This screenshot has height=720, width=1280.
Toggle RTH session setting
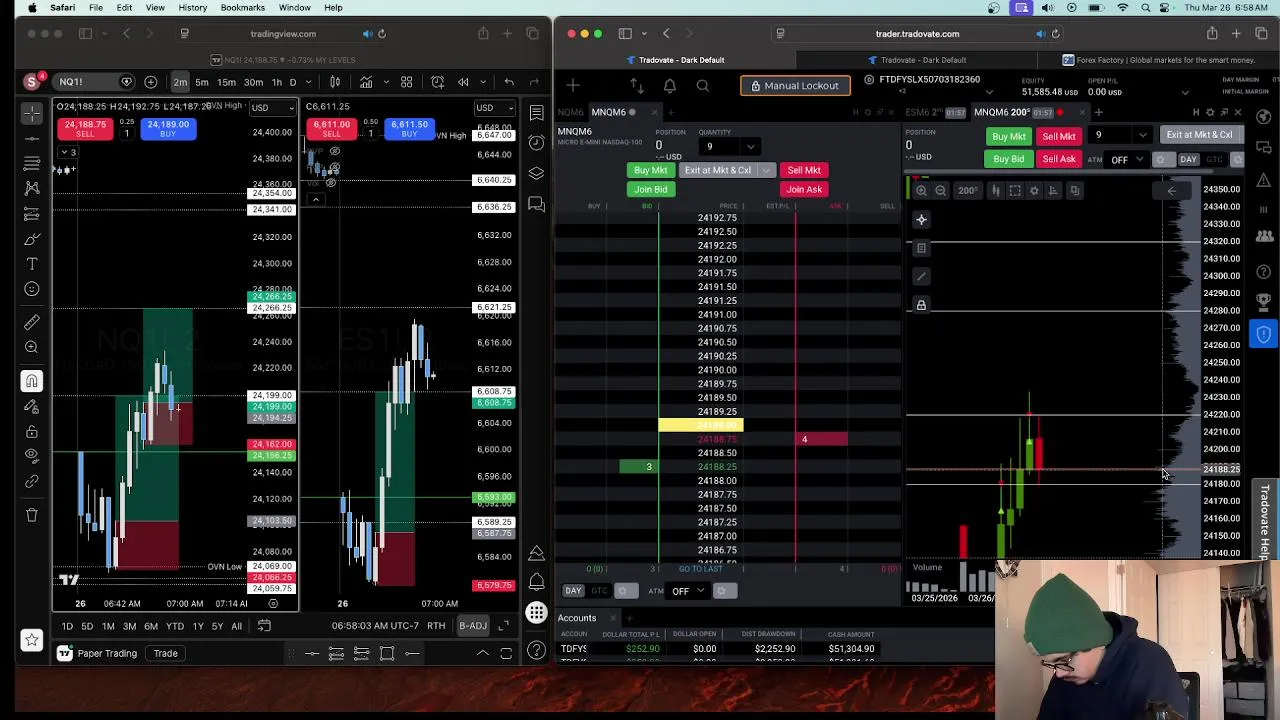(x=436, y=626)
